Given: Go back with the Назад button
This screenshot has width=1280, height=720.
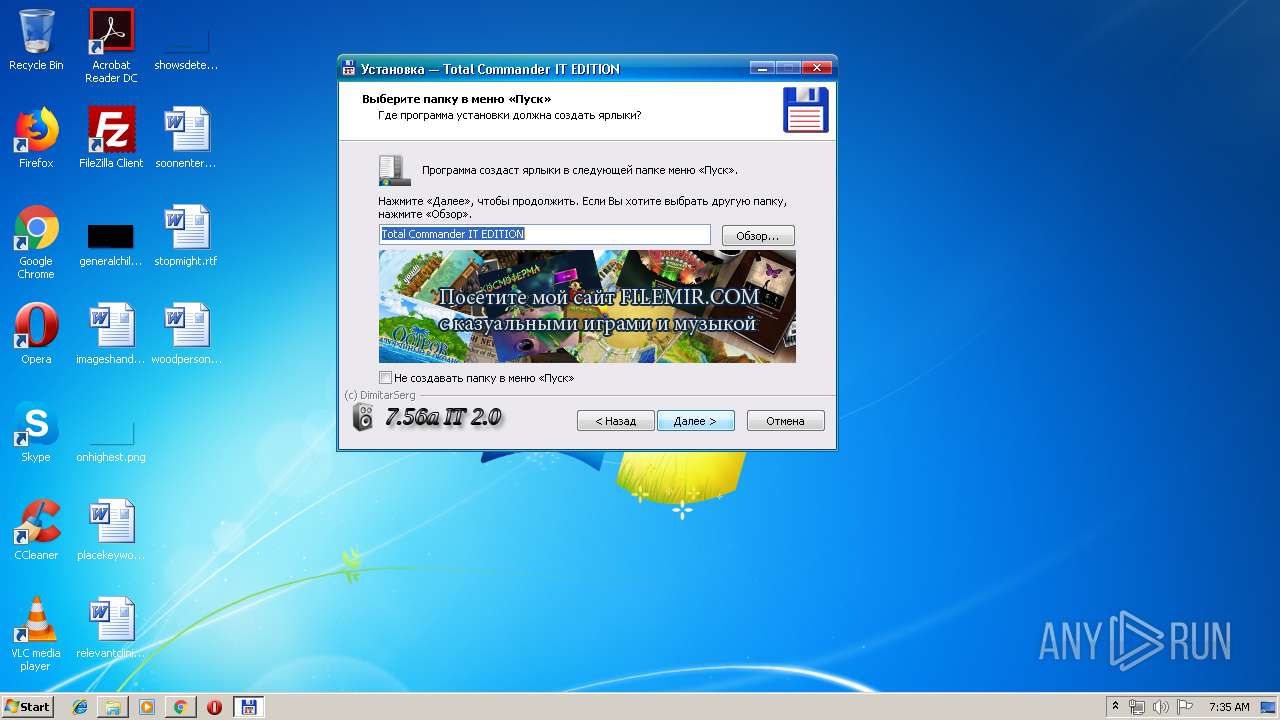Looking at the screenshot, I should [616, 421].
